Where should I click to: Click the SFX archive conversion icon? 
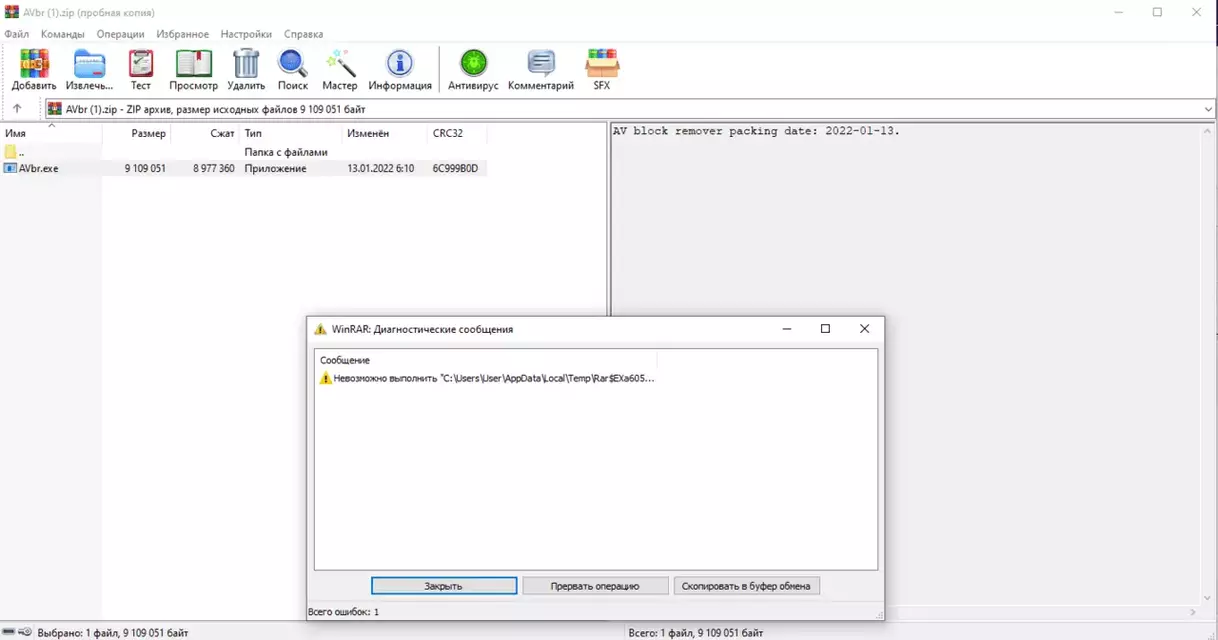(x=602, y=64)
